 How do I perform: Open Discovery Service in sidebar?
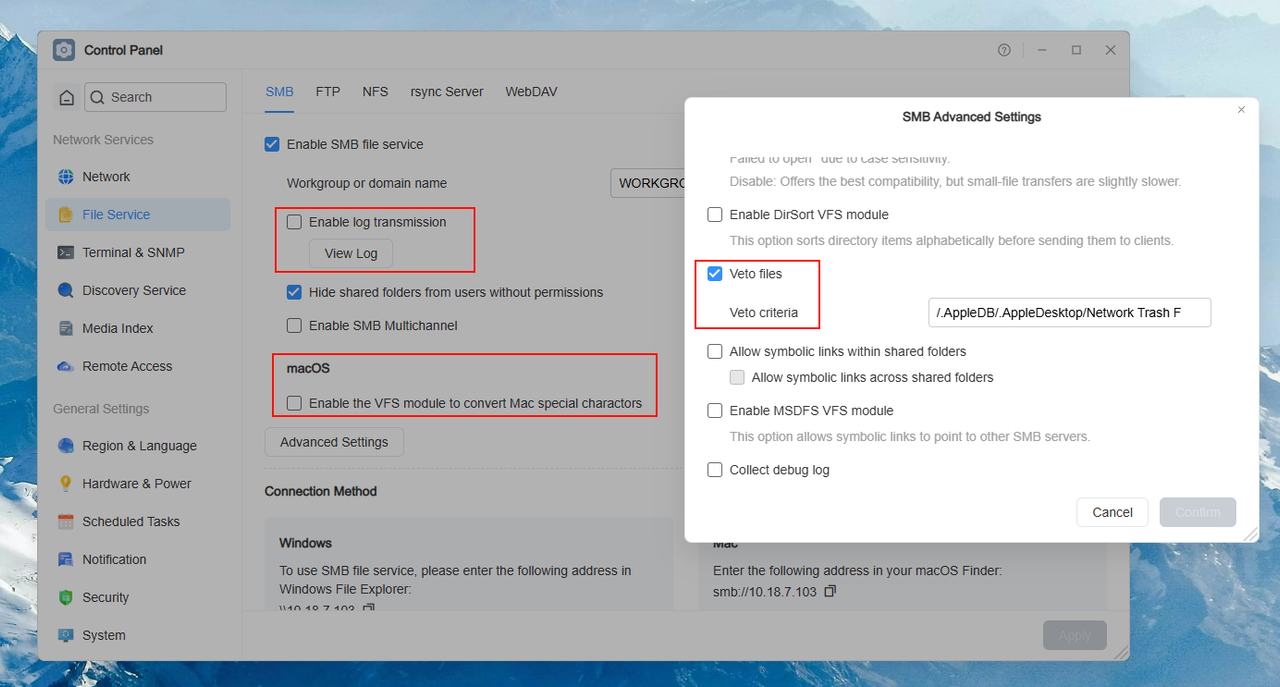point(138,291)
